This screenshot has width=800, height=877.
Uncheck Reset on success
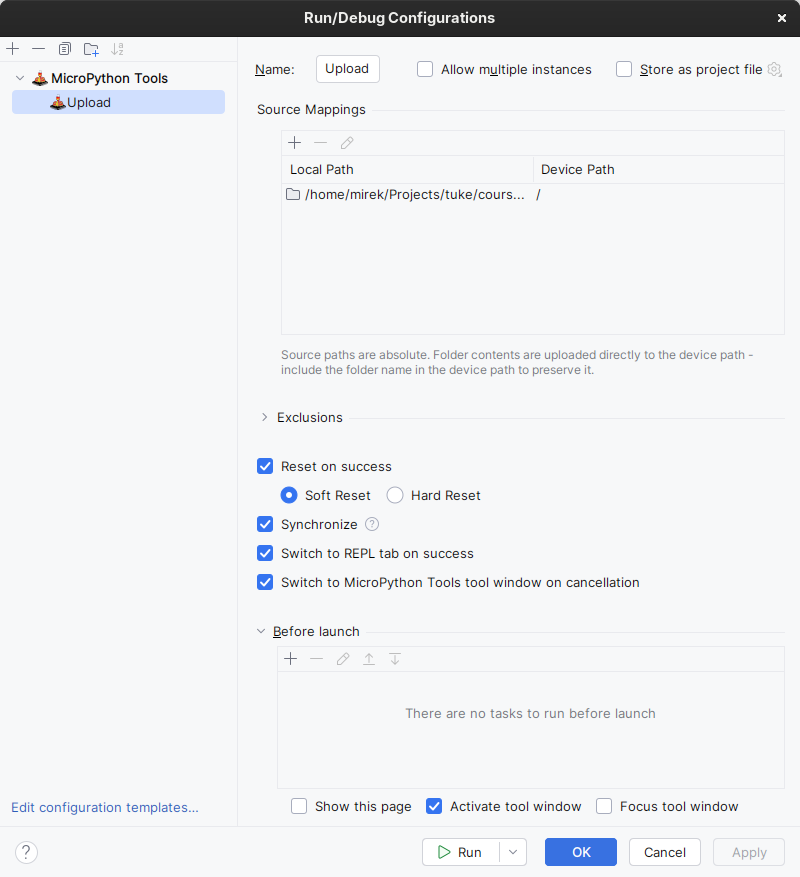point(265,466)
